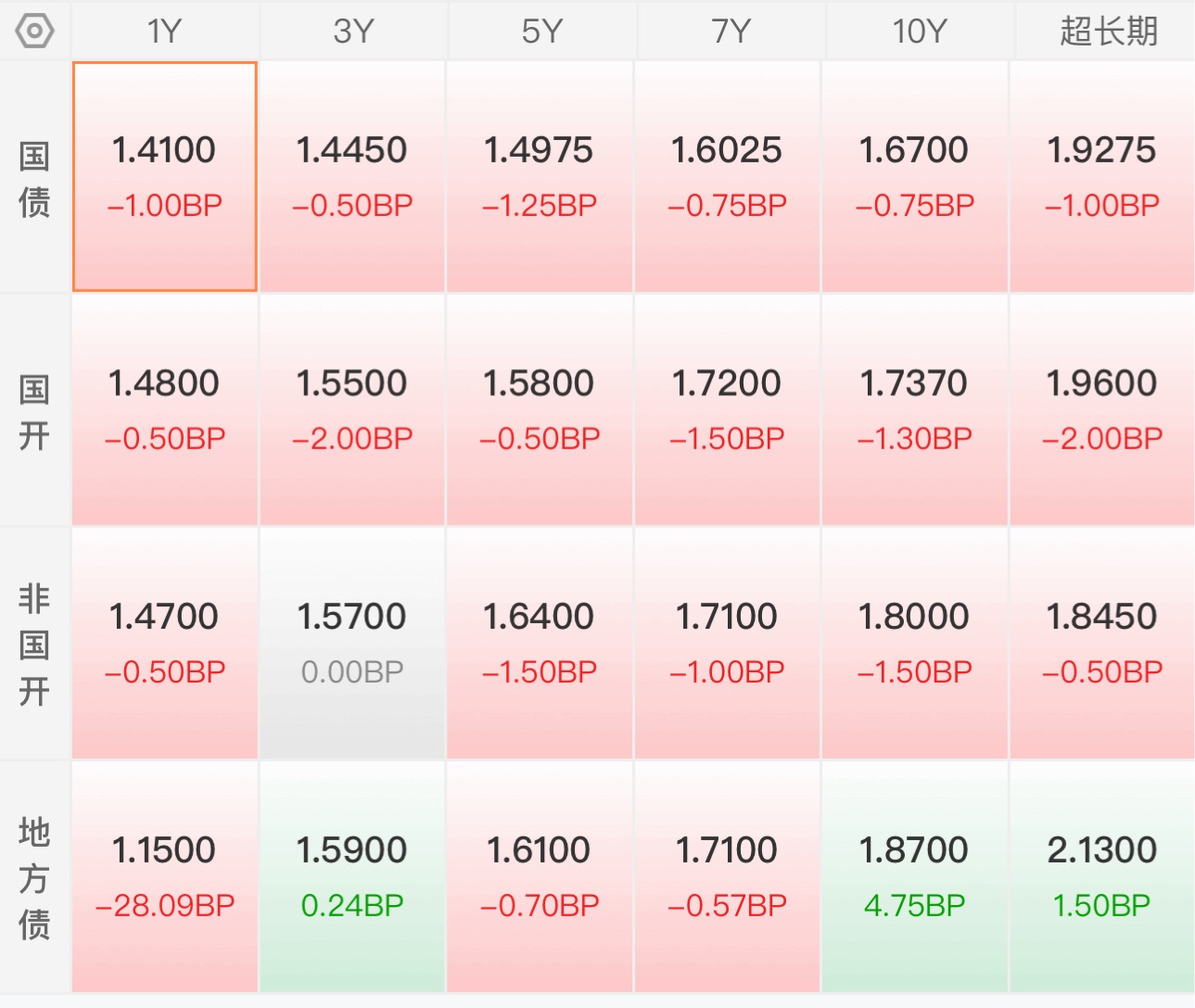Choose the 超长期 column header

tap(1107, 32)
